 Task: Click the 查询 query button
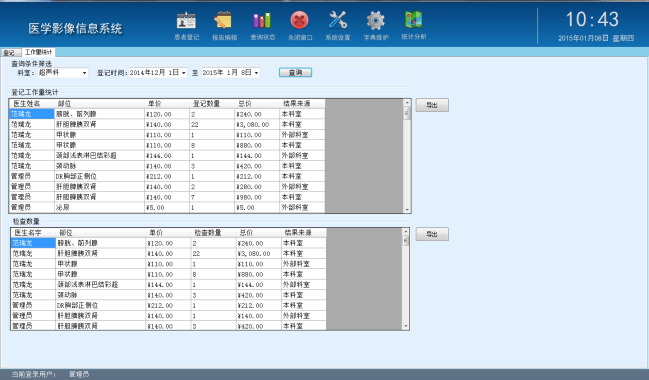point(296,72)
